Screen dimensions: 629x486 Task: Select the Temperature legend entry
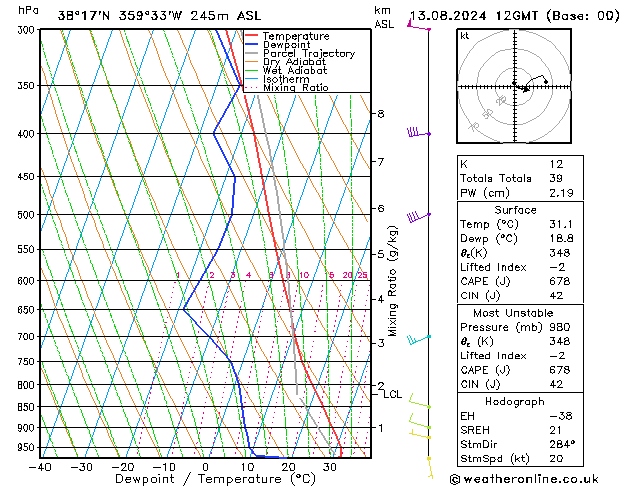(x=296, y=36)
